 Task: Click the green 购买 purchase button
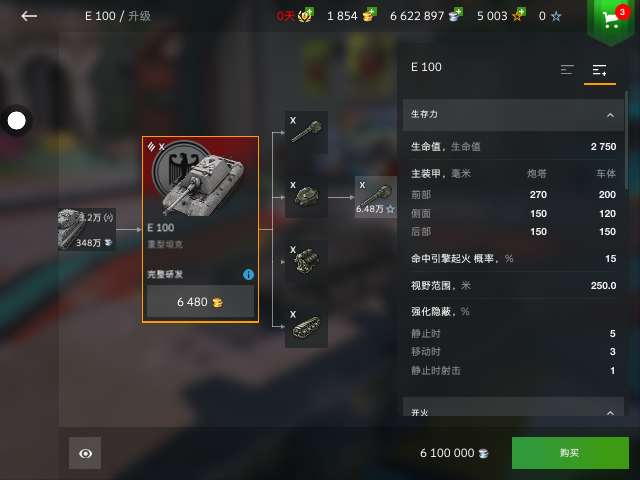(x=570, y=453)
